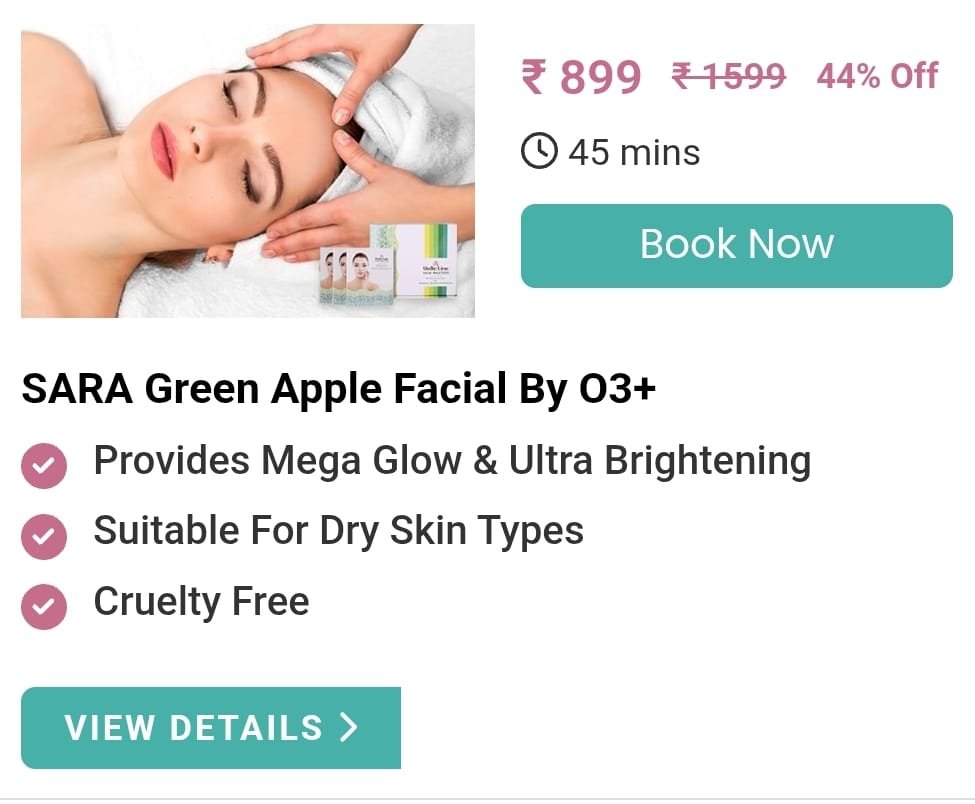Click the chevron arrow in View Details
This screenshot has height=804, width=975.
click(349, 728)
